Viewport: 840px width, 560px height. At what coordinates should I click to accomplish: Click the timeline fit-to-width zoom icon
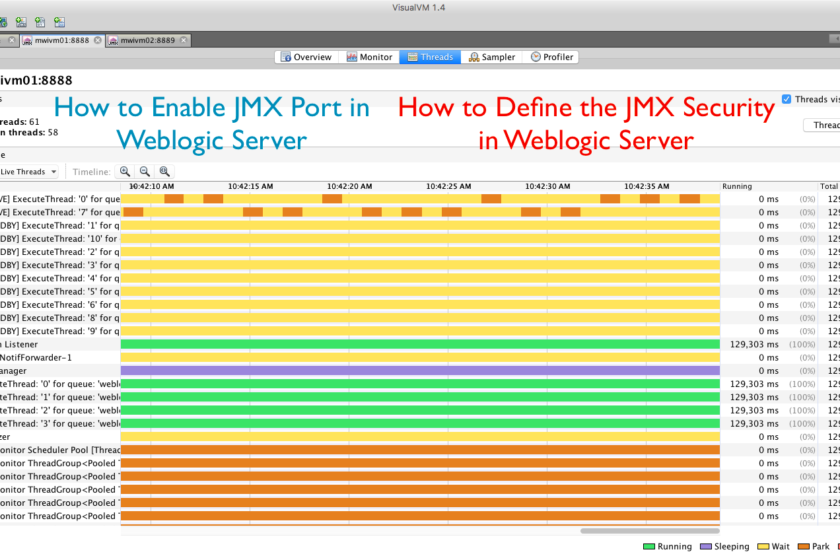pos(165,172)
